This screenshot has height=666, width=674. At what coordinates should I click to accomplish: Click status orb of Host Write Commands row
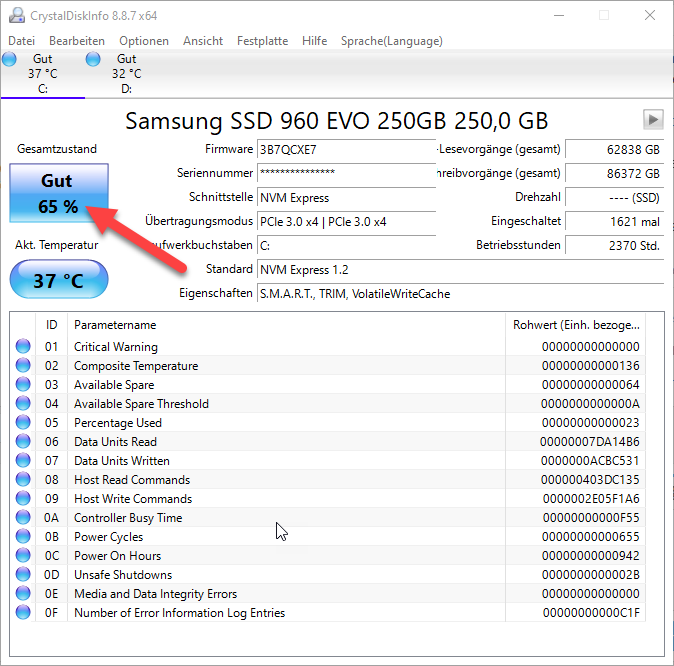(x=23, y=498)
